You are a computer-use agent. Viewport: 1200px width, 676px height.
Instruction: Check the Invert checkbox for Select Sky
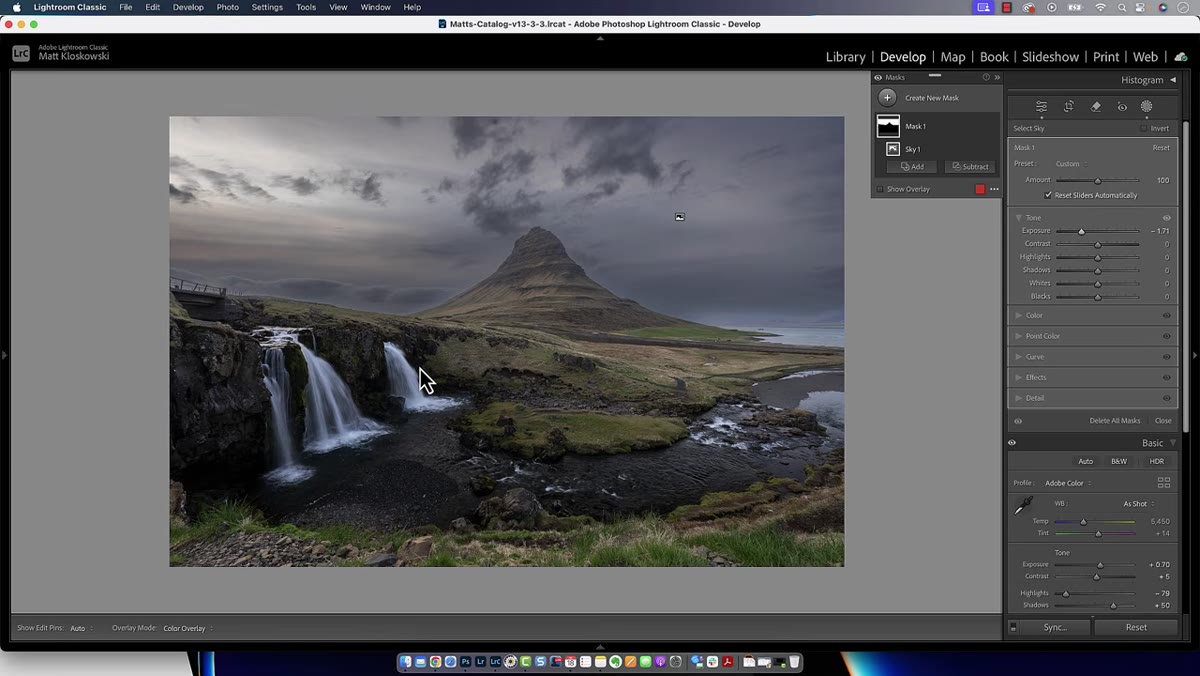(x=1144, y=128)
